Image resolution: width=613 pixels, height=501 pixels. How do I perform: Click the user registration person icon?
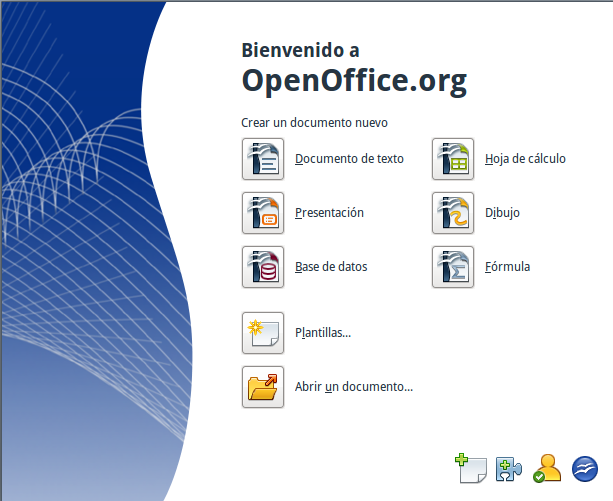coord(547,468)
